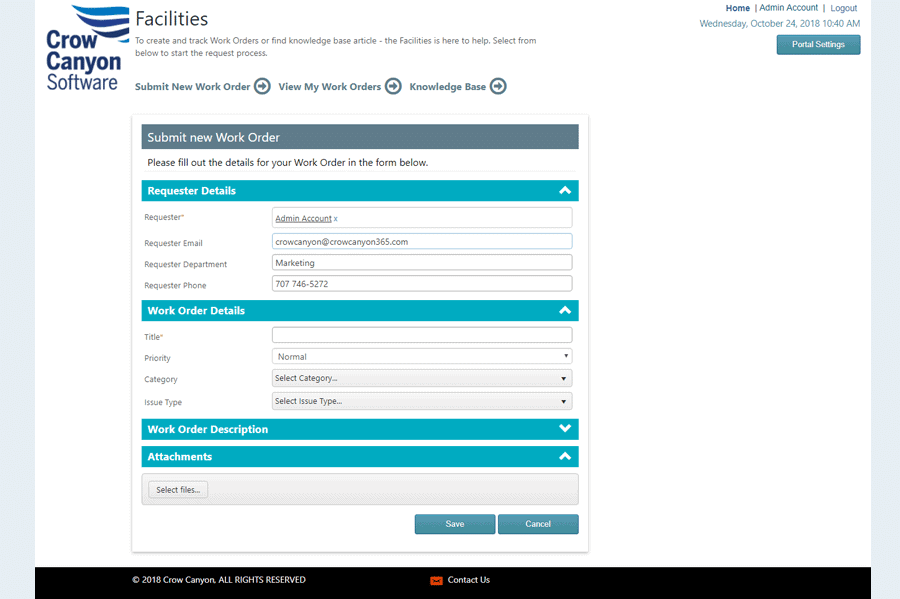
Task: Open Portal Settings button
Action: coord(818,45)
